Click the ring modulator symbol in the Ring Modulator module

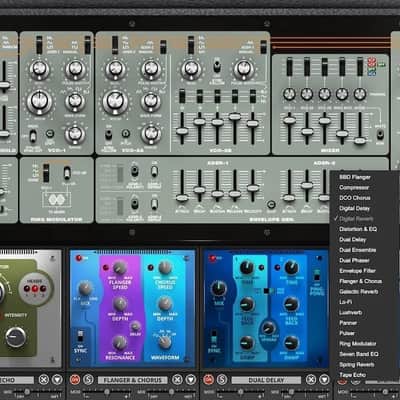[56, 199]
